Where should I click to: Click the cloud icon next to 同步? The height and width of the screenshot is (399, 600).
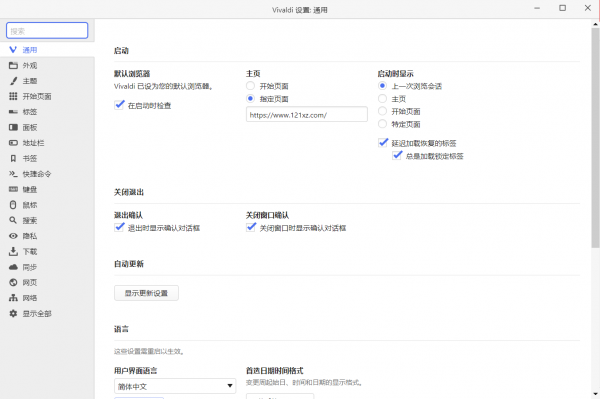pyautogui.click(x=13, y=267)
